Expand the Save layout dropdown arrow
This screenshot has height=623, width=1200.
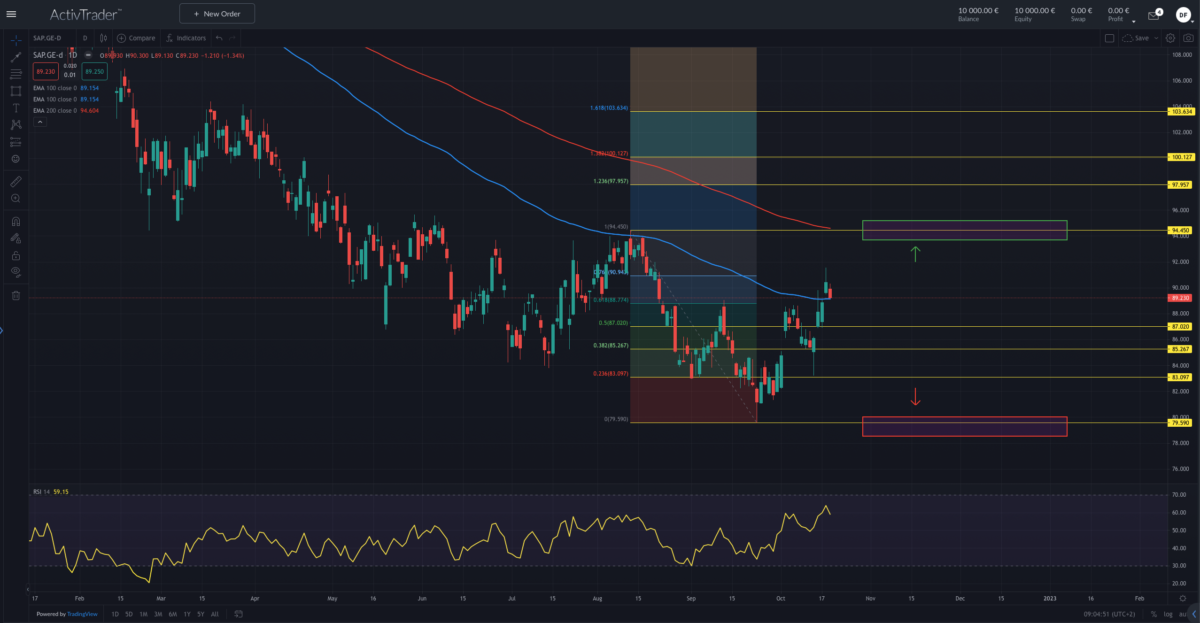(1157, 38)
